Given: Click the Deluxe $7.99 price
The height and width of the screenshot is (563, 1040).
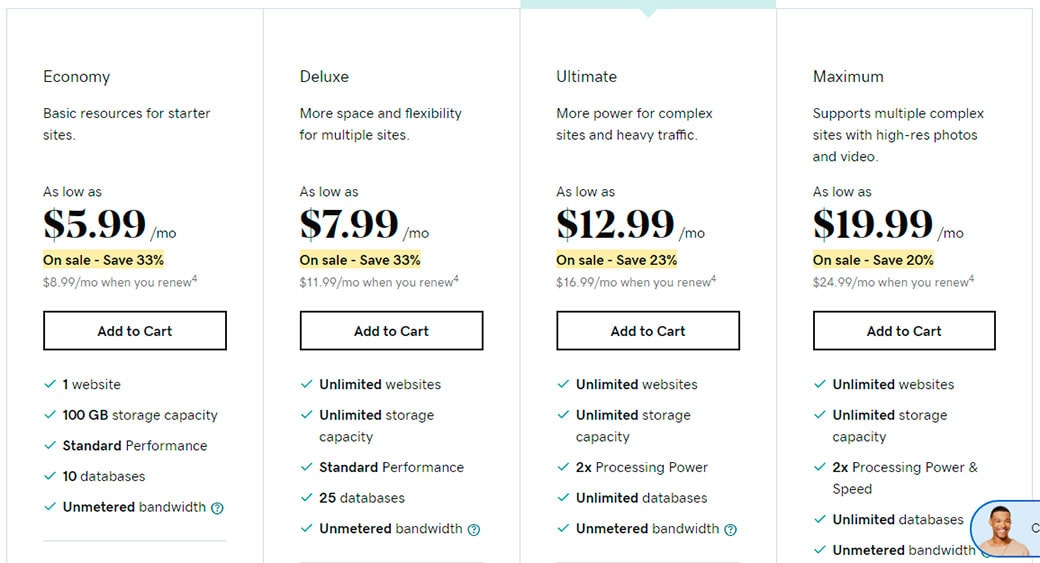Looking at the screenshot, I should click(349, 225).
